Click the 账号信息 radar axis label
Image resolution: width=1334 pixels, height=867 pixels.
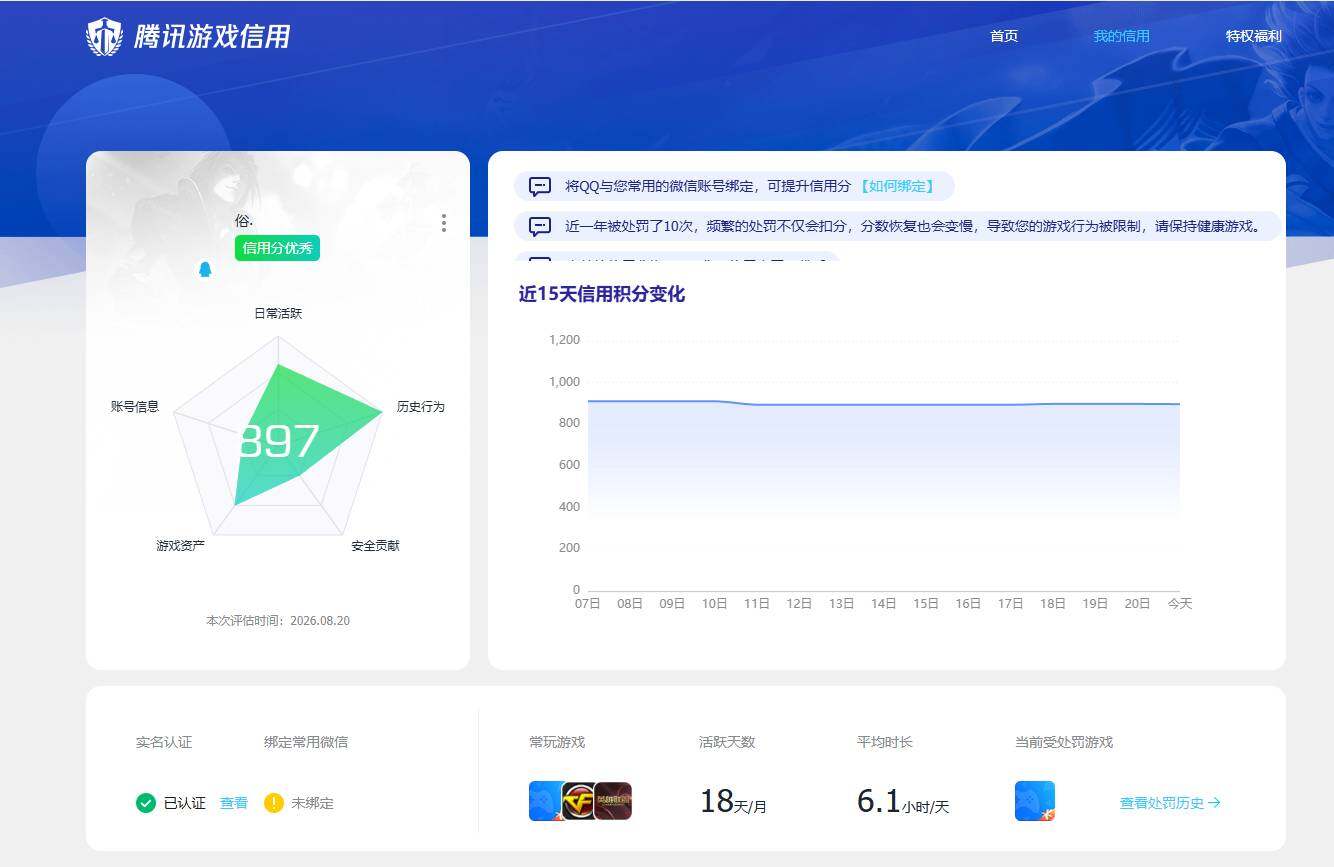tap(135, 407)
